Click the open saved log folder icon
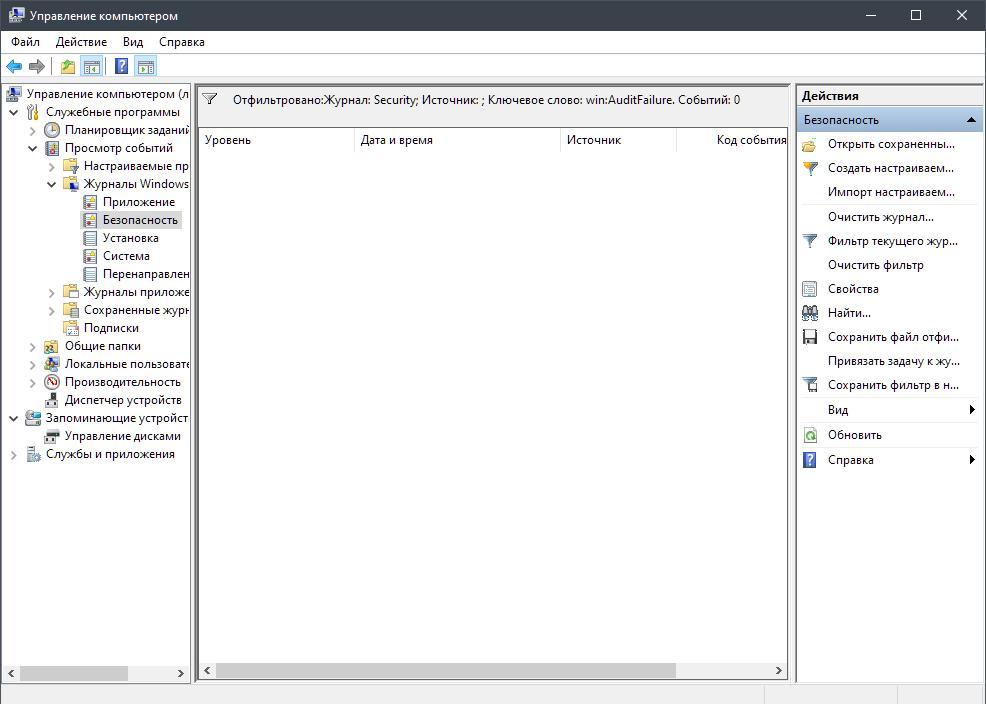986x704 pixels. pyautogui.click(x=810, y=145)
